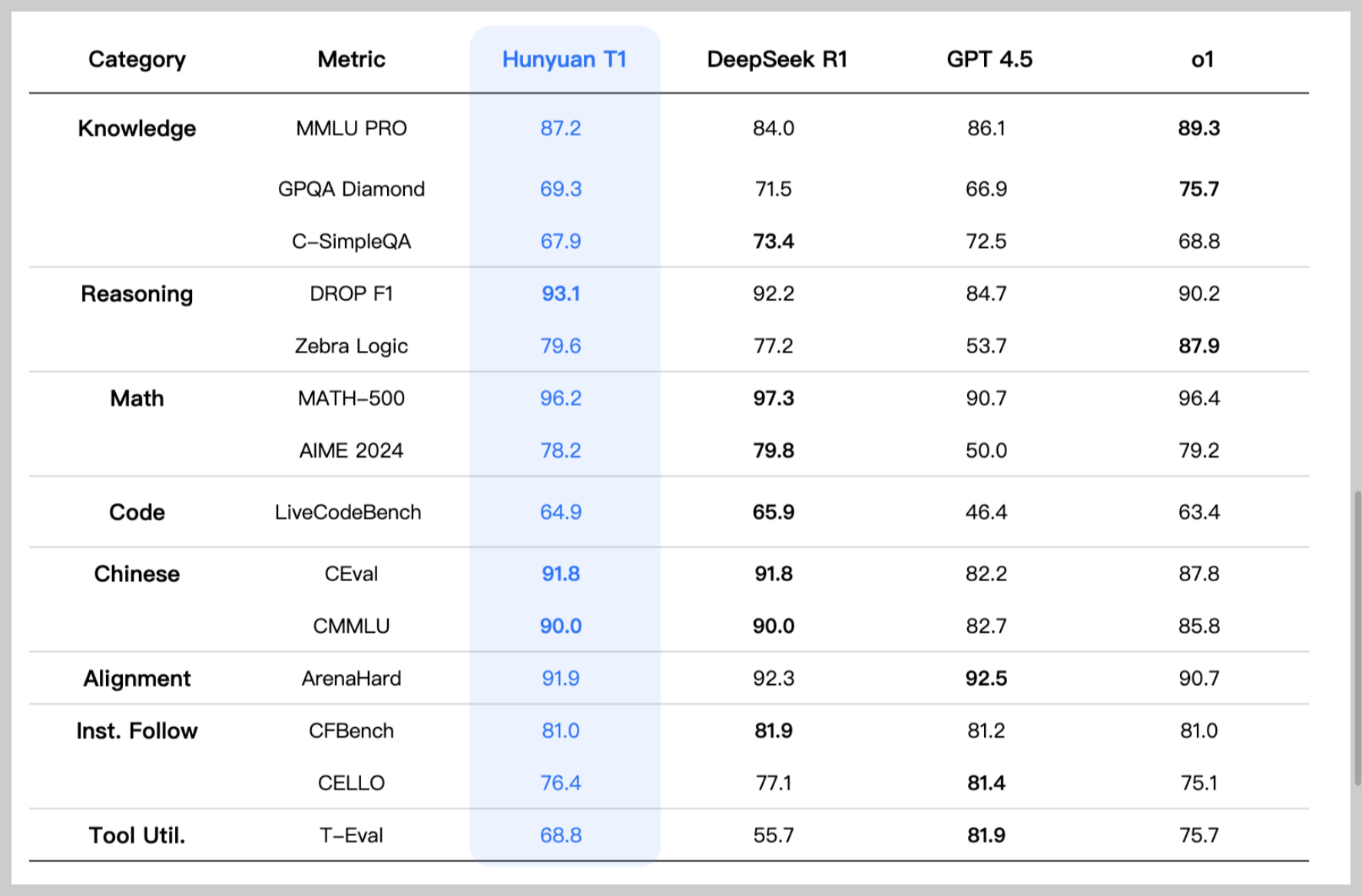1362x896 pixels.
Task: Click the Reasoning category label
Action: coord(137,293)
